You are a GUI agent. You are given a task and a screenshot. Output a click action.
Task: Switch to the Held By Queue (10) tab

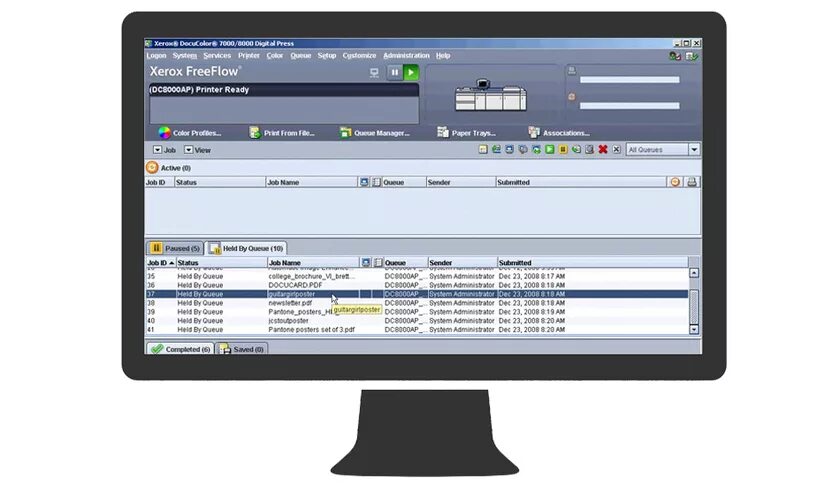[246, 248]
